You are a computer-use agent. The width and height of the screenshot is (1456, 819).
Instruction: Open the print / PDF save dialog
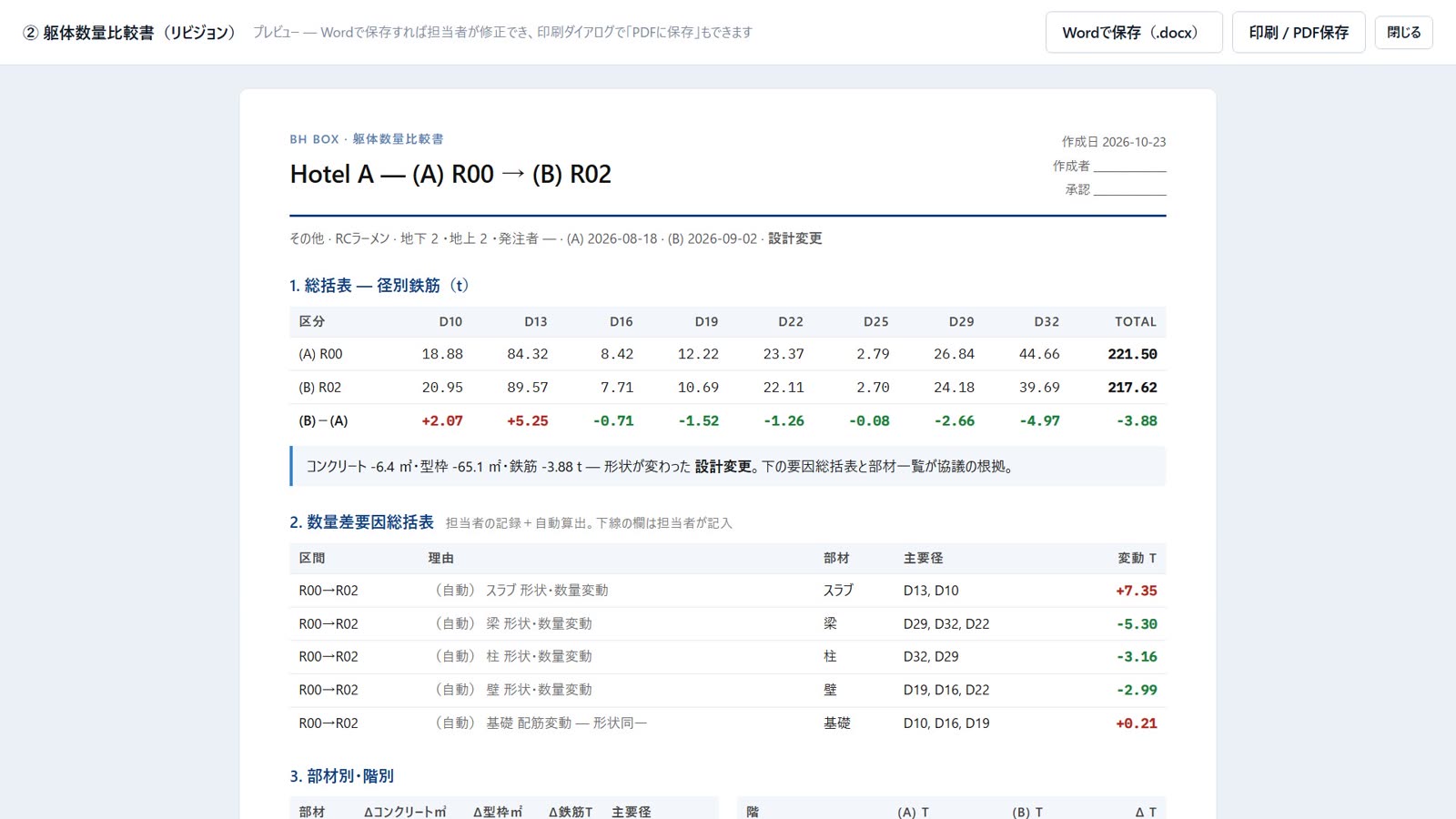(1299, 33)
